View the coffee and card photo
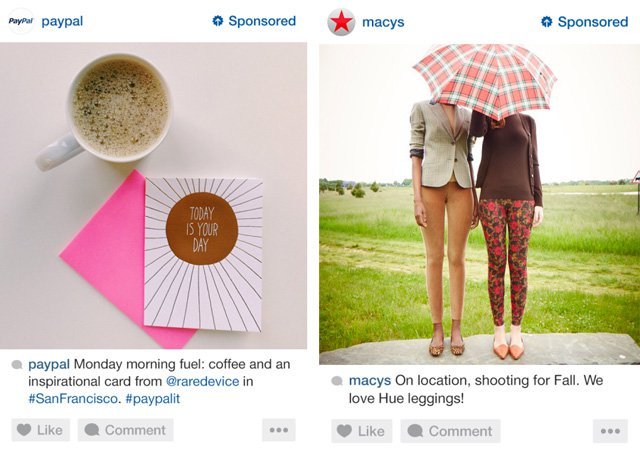The width and height of the screenshot is (640, 453). pos(153,196)
